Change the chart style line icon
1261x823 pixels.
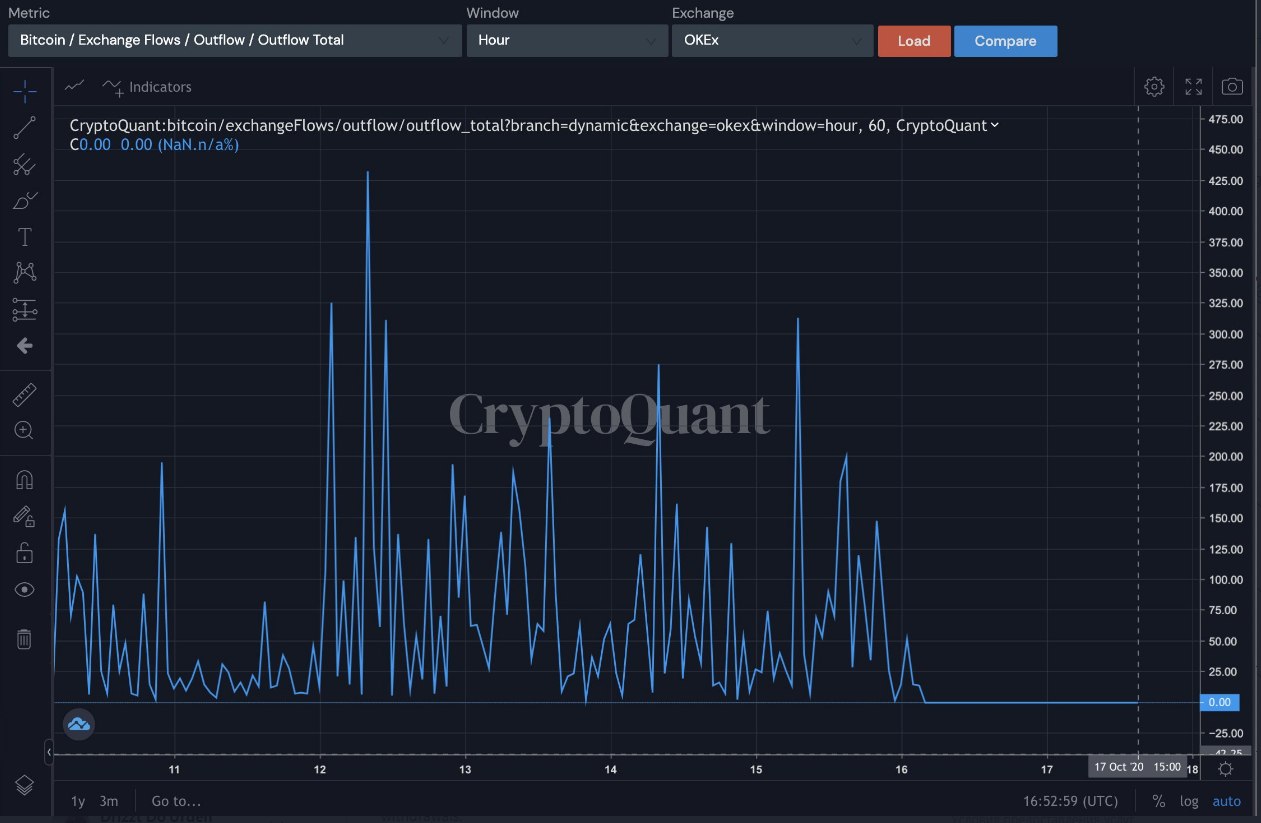(x=75, y=87)
